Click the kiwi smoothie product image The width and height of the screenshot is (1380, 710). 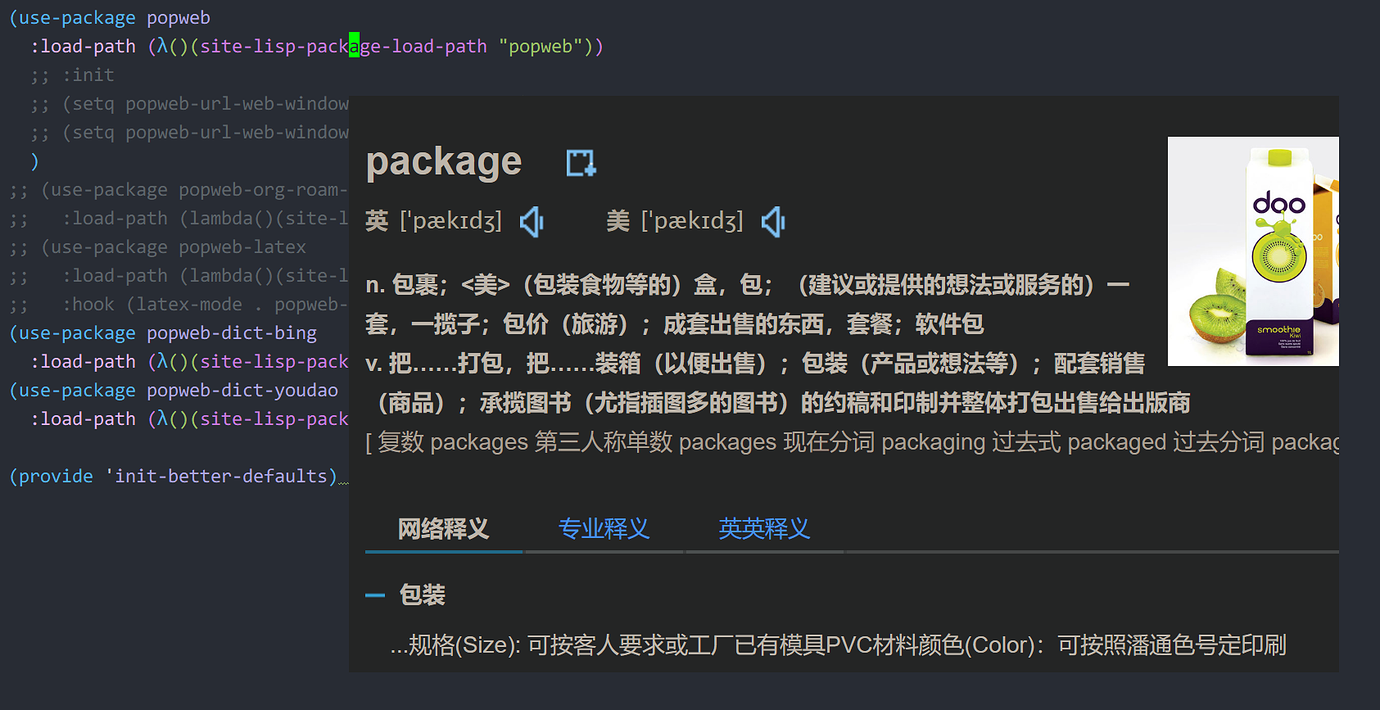(x=1253, y=251)
